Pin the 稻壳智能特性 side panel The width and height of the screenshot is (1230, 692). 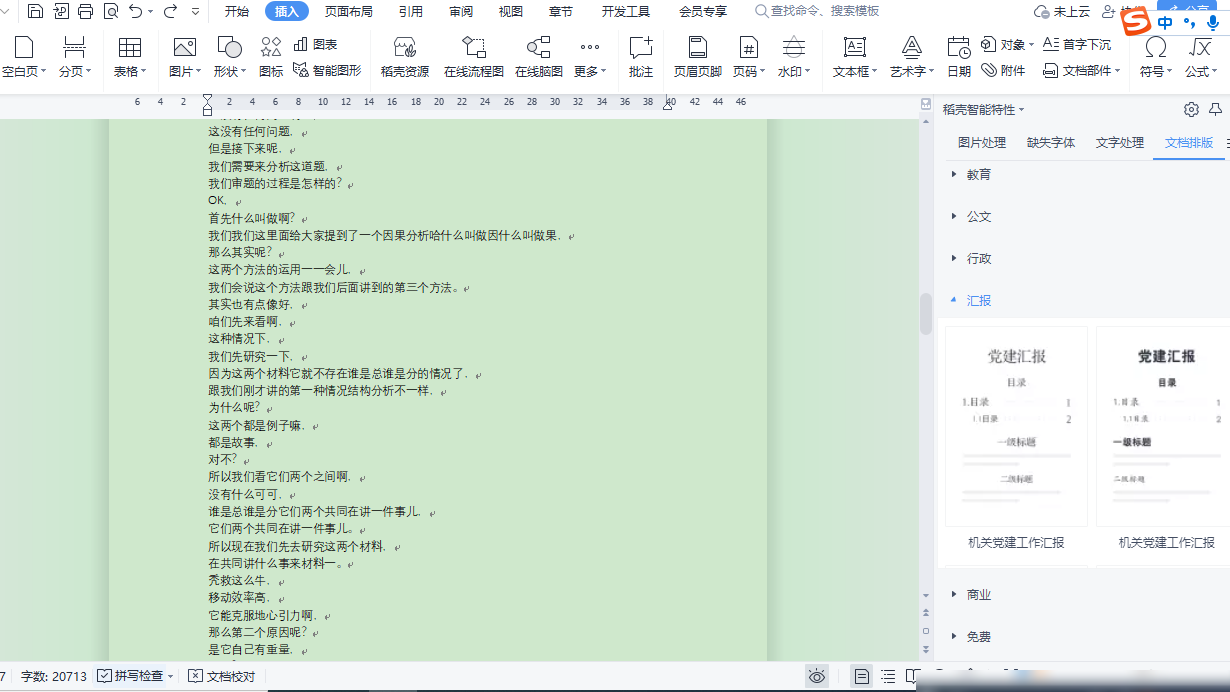(x=1215, y=110)
